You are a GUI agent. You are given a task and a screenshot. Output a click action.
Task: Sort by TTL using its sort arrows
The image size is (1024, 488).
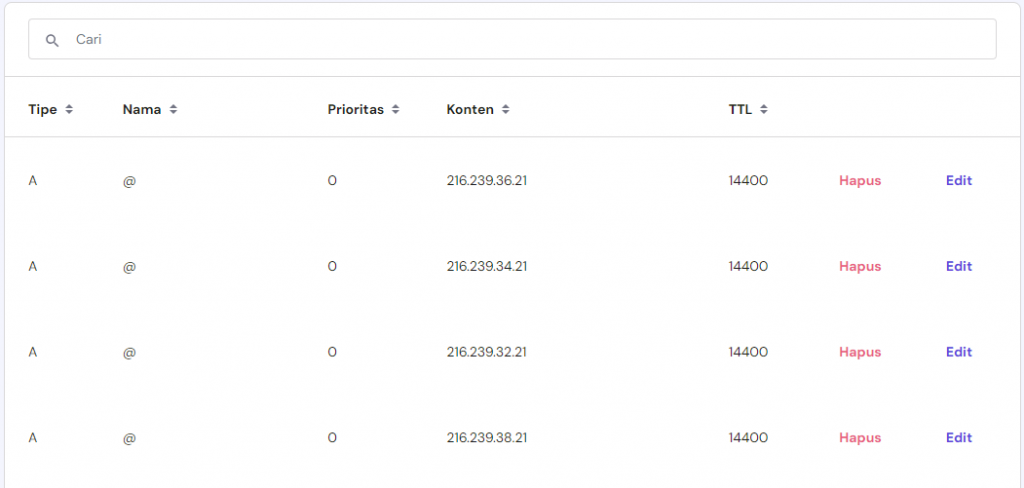point(764,110)
